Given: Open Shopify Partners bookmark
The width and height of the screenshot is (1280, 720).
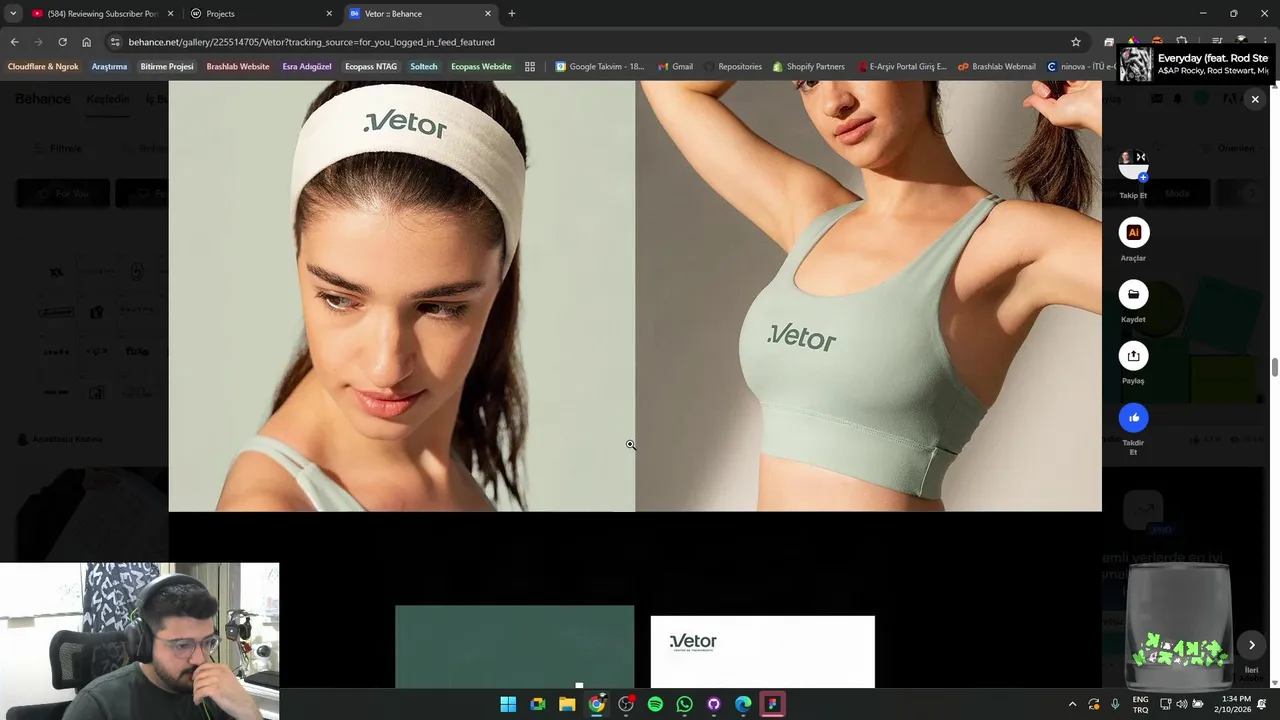Looking at the screenshot, I should [808, 67].
